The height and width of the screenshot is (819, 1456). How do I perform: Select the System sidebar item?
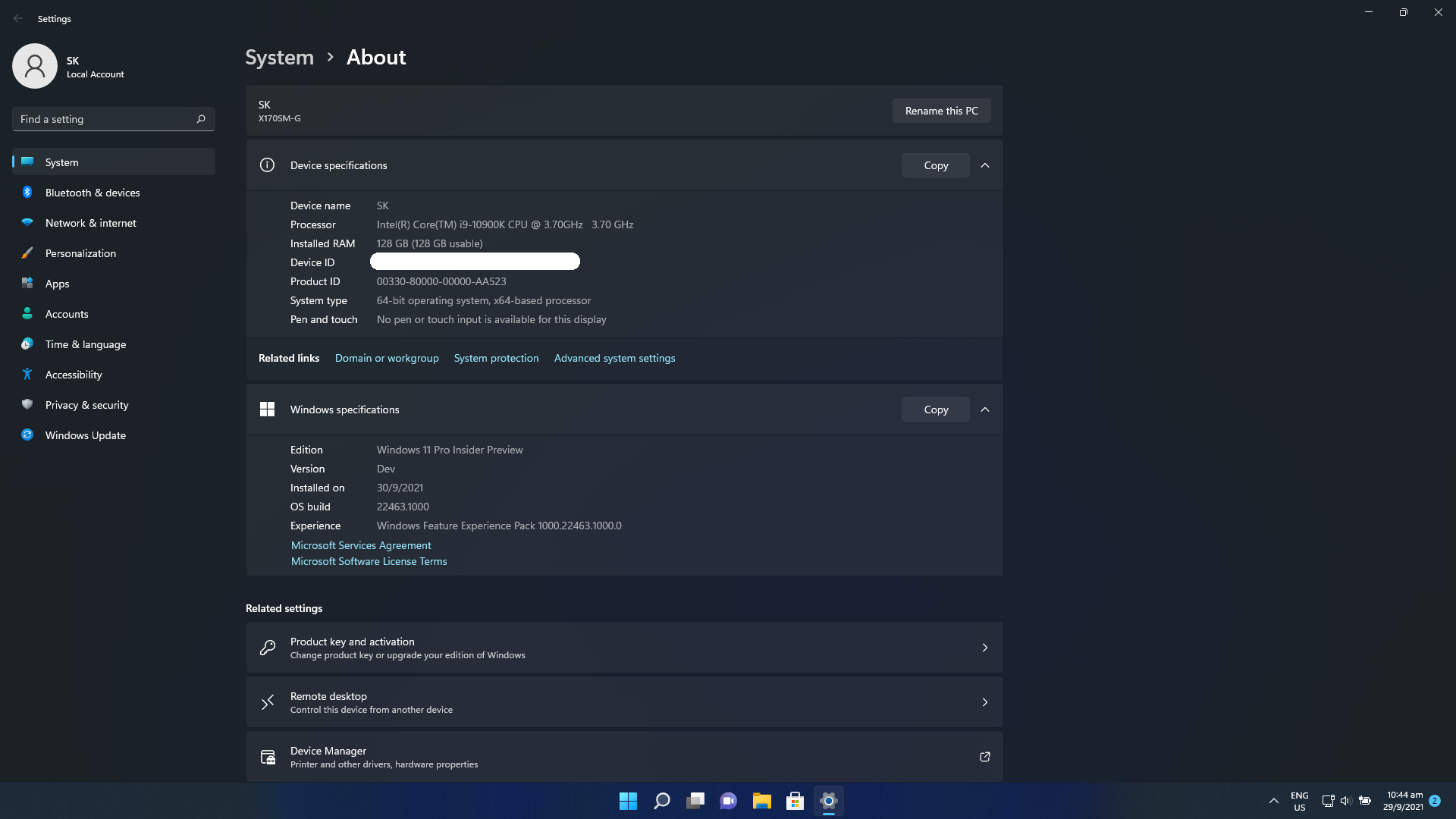point(114,162)
